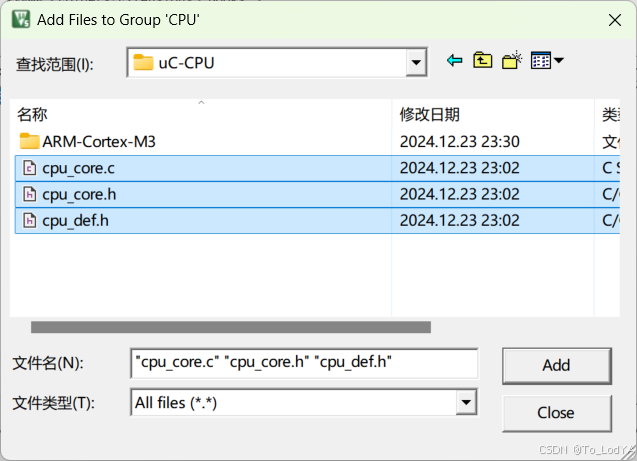Select the cpu_core.c file
The height and width of the screenshot is (461, 637).
coord(317,168)
